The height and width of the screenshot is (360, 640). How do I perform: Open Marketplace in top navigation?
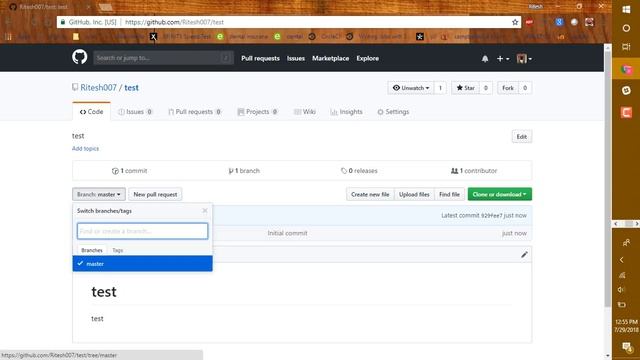click(330, 58)
